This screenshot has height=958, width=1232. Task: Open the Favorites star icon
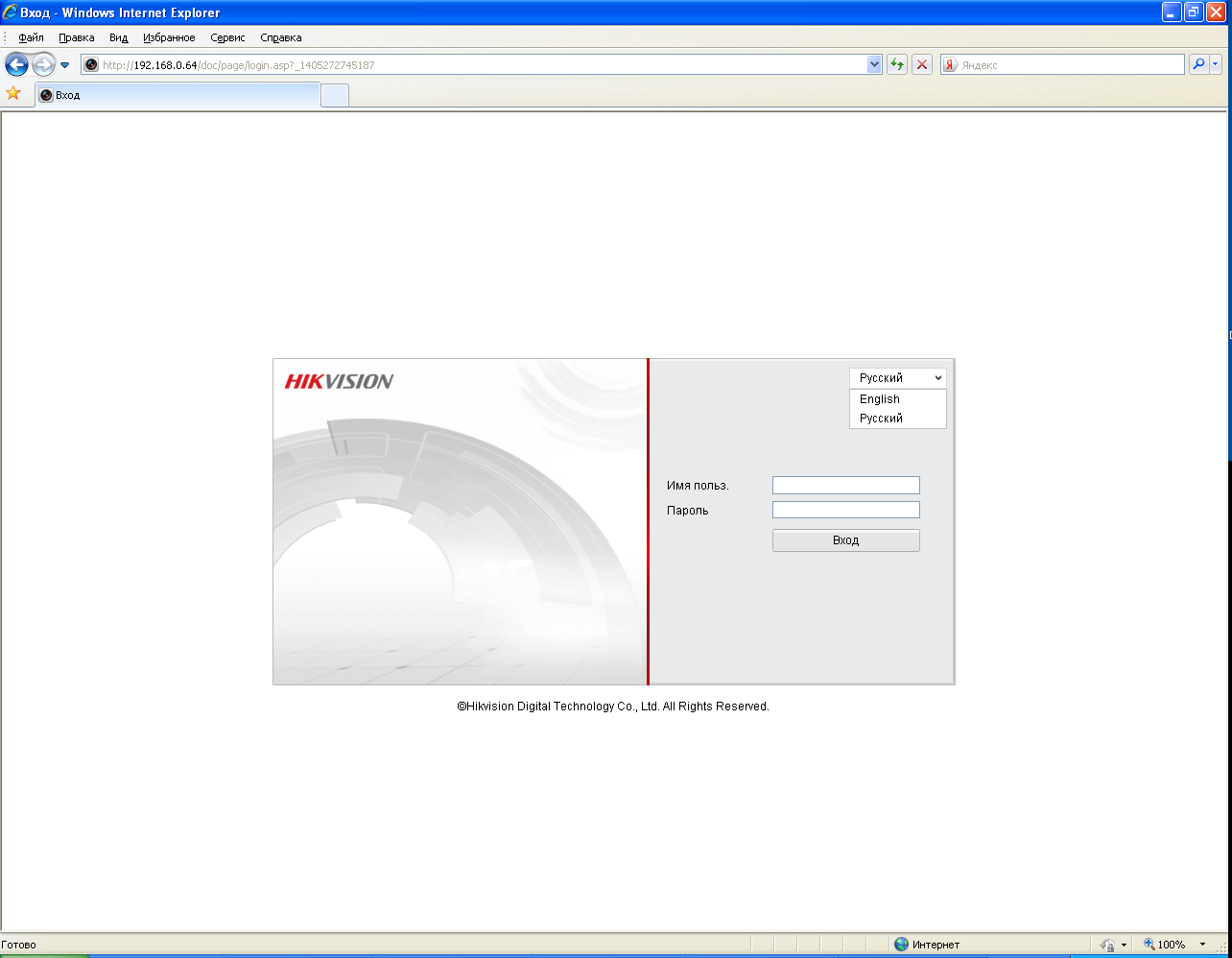tap(13, 93)
